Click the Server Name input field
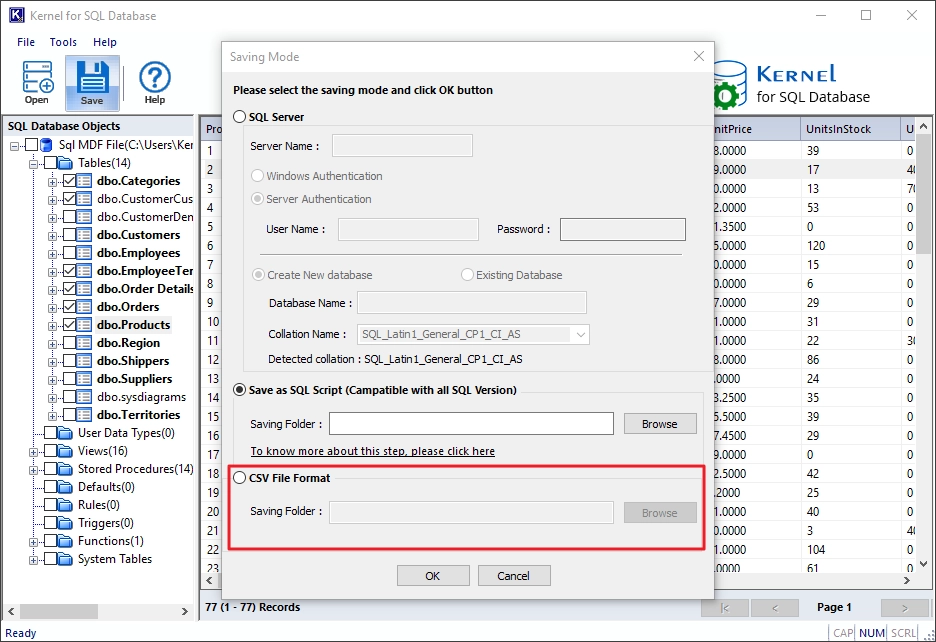 coord(402,146)
